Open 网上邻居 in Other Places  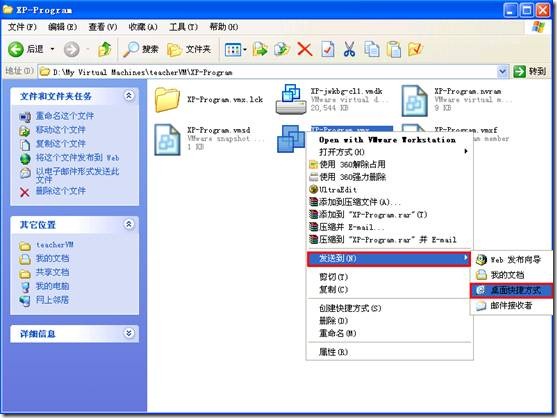[52, 300]
